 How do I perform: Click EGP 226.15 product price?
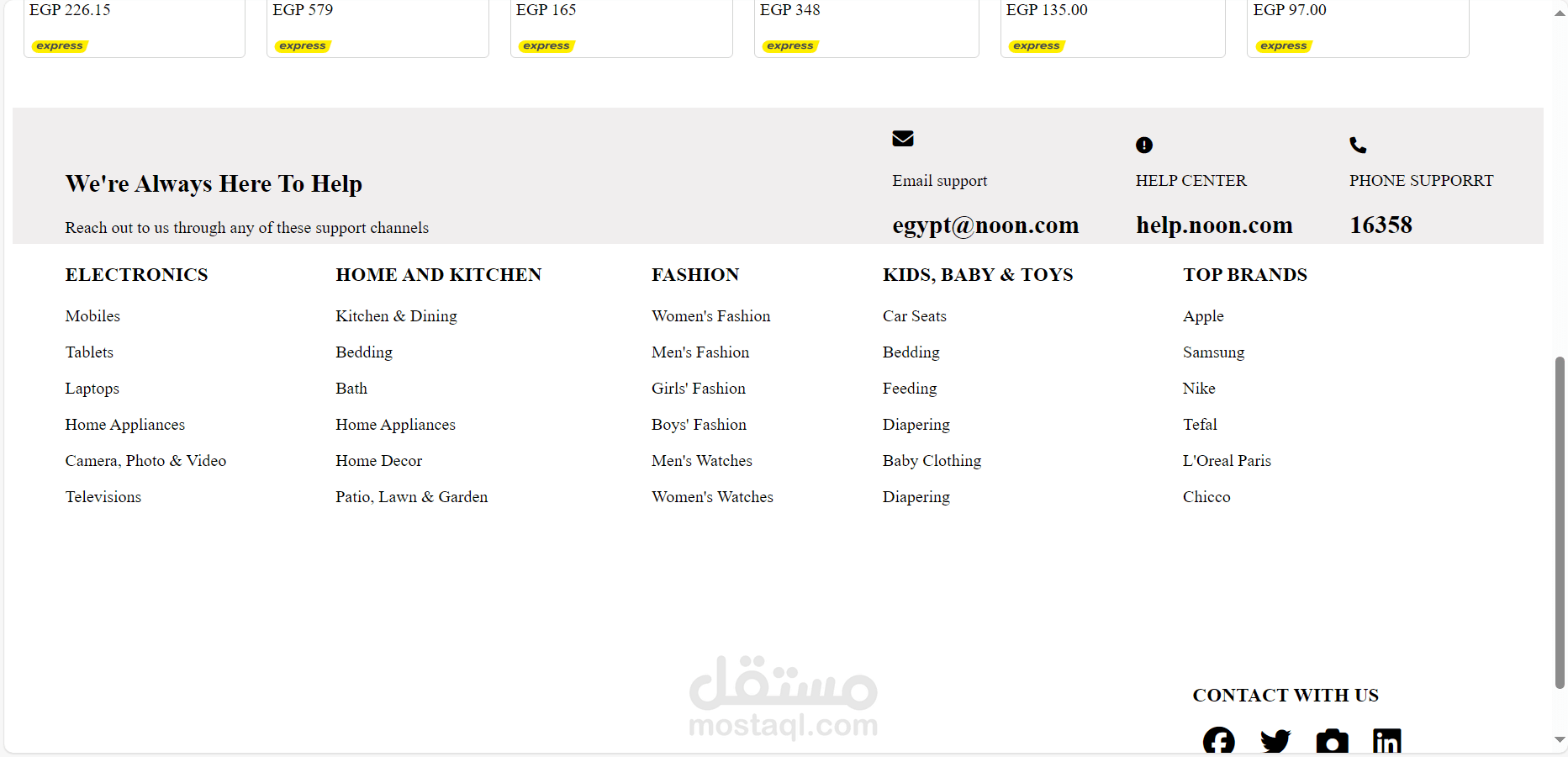(x=70, y=10)
